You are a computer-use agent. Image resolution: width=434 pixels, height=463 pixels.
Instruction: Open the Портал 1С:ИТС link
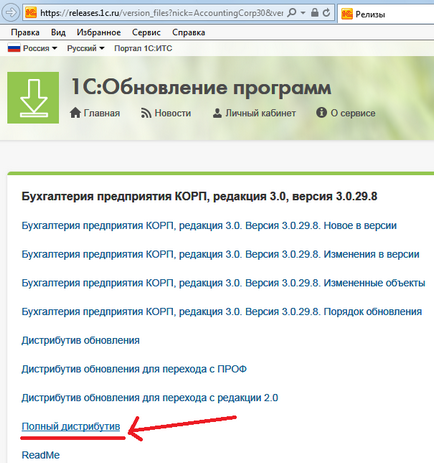pyautogui.click(x=143, y=48)
